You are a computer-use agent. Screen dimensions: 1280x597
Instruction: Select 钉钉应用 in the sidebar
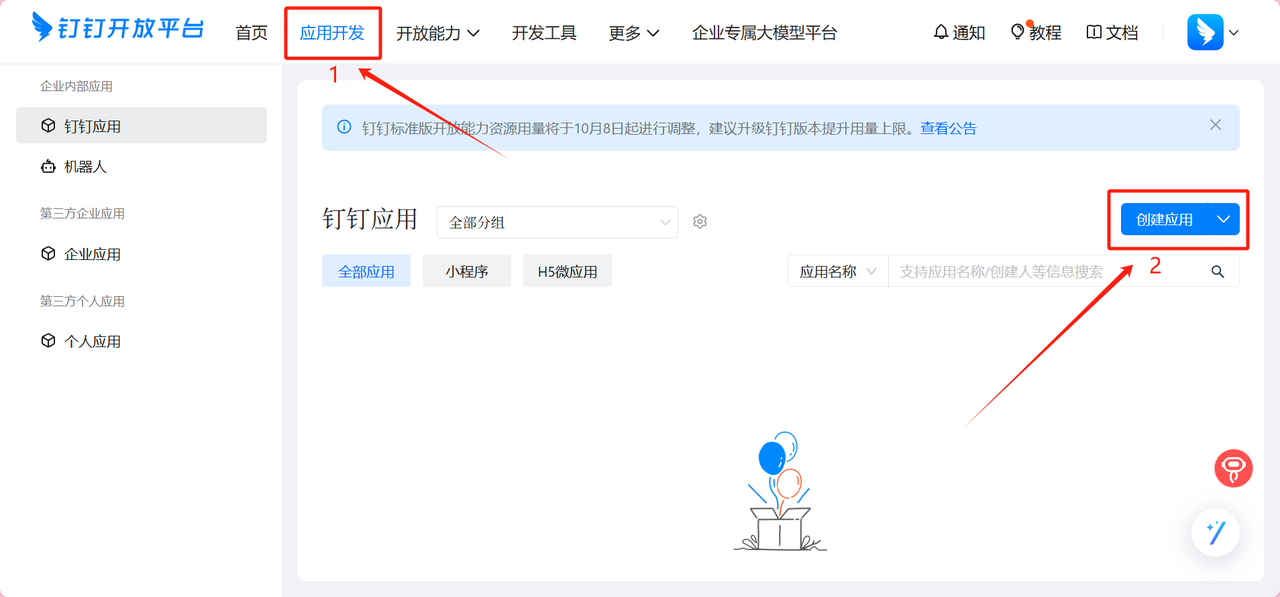pos(141,126)
